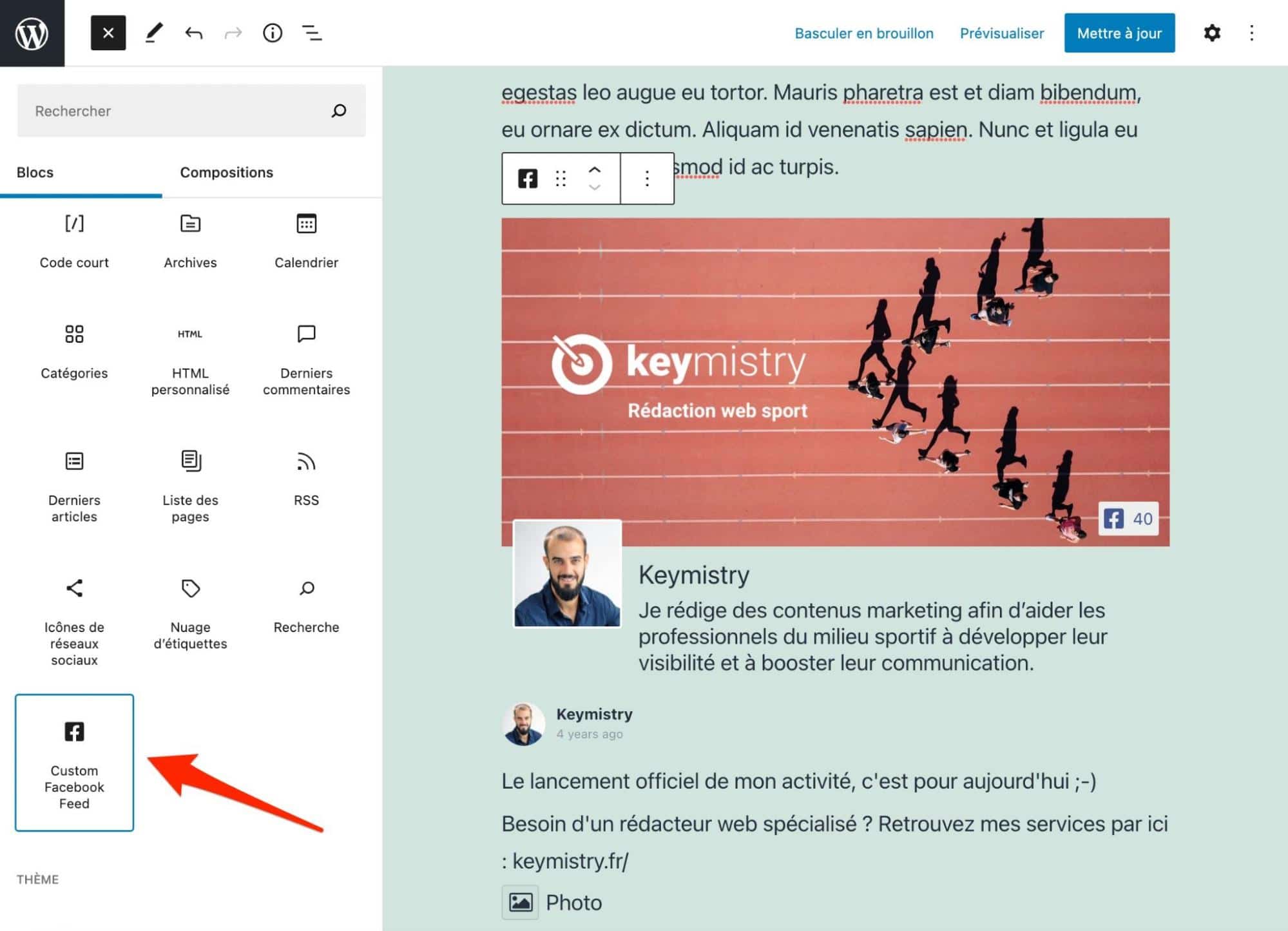The width and height of the screenshot is (1288, 931).
Task: Click the post text 'Le lancement officiel de mon activité'
Action: pos(798,781)
